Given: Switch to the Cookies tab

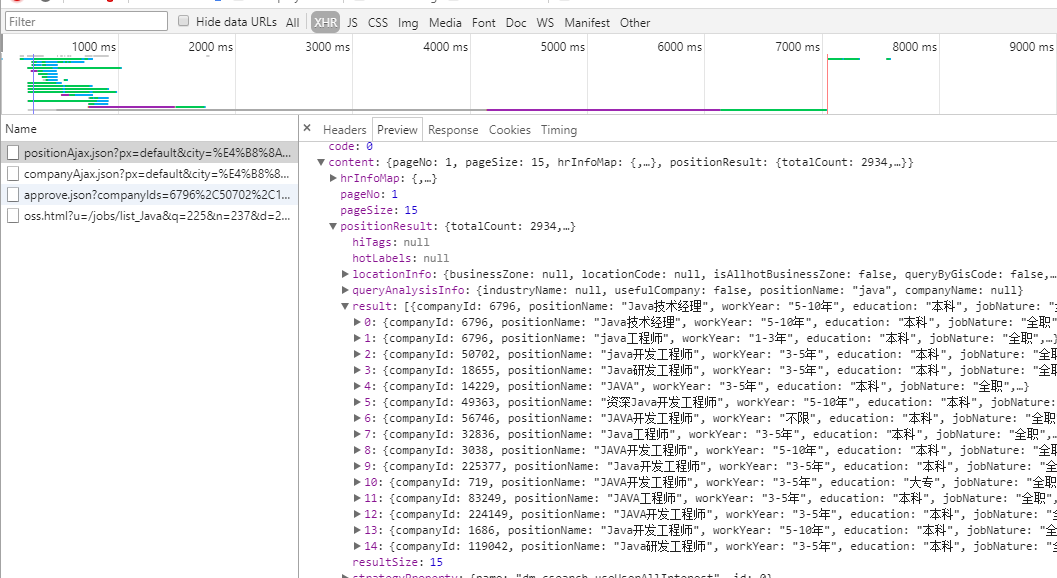Looking at the screenshot, I should (510, 129).
